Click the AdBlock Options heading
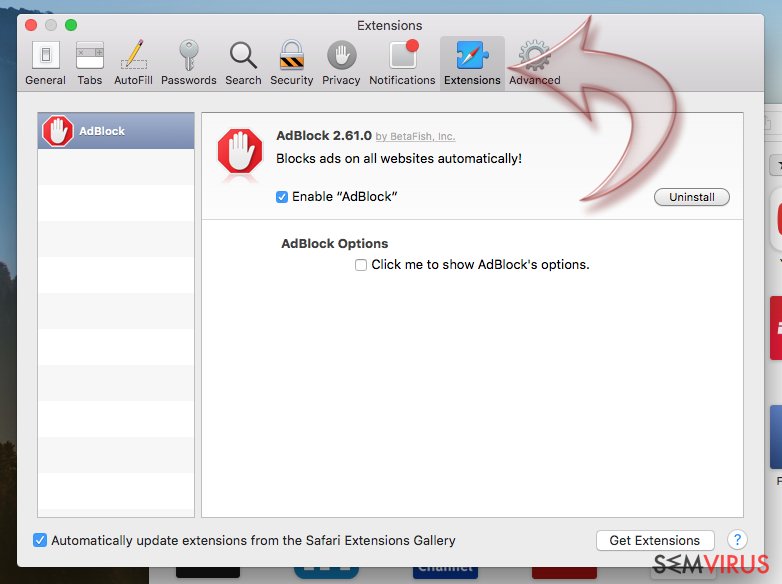The height and width of the screenshot is (584, 782). coord(335,243)
